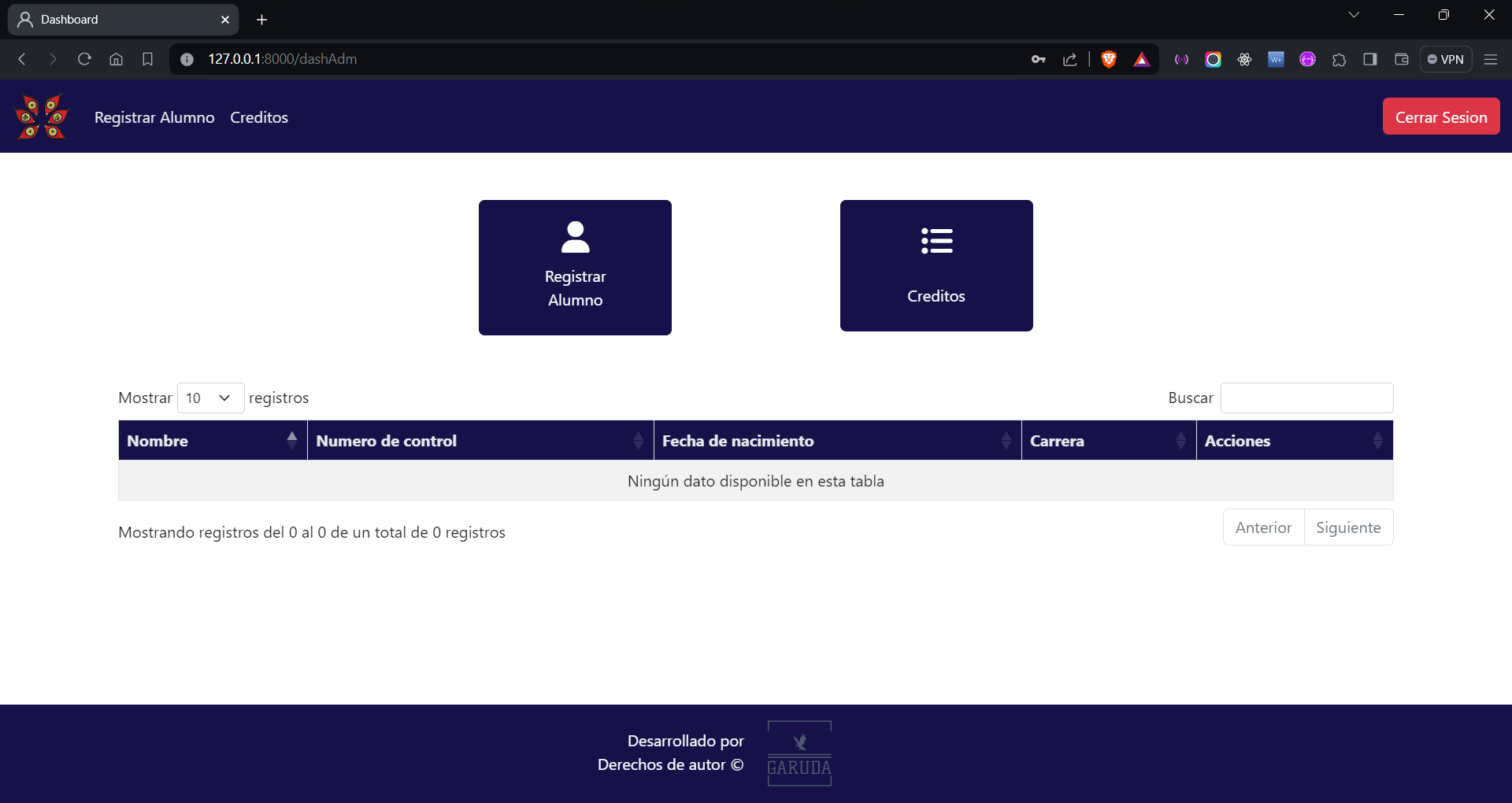This screenshot has height=803, width=1512.
Task: Focus the Buscar search field
Action: (x=1306, y=398)
